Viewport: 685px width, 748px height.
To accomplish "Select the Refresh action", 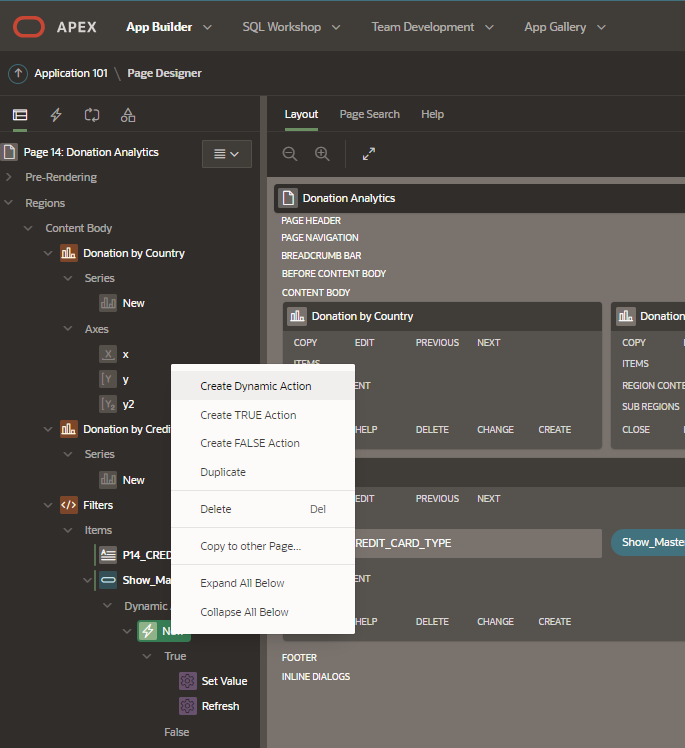I will pyautogui.click(x=220, y=706).
